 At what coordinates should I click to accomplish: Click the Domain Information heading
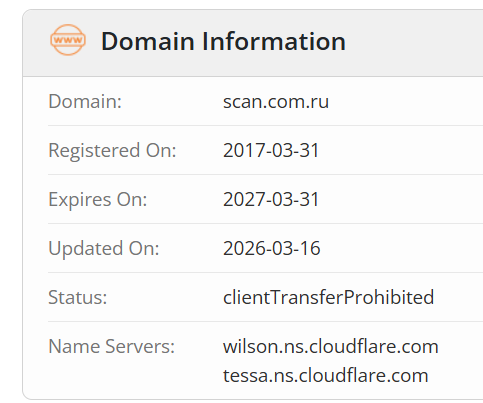tap(223, 41)
